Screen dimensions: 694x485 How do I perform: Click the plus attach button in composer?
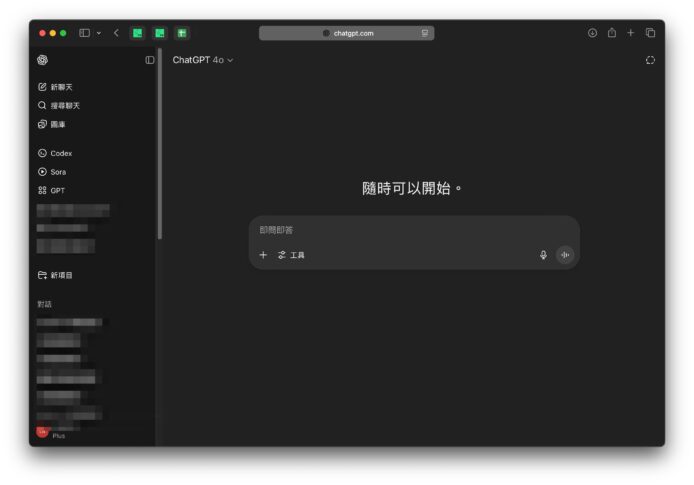coord(263,255)
